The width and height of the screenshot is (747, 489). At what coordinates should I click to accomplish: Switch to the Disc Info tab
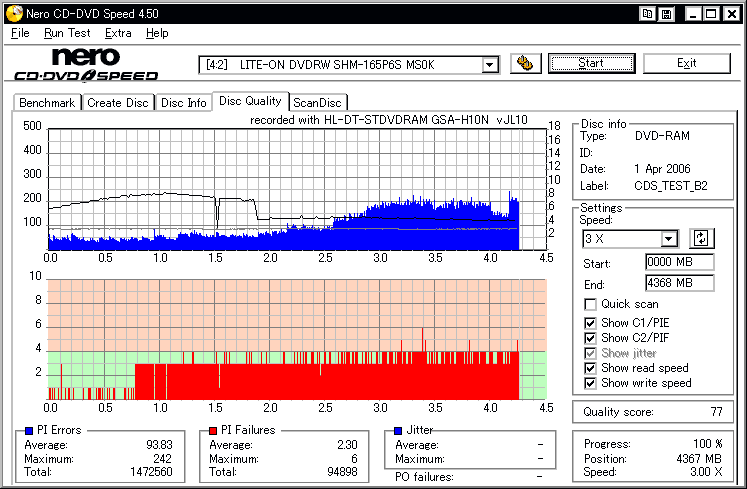point(183,102)
